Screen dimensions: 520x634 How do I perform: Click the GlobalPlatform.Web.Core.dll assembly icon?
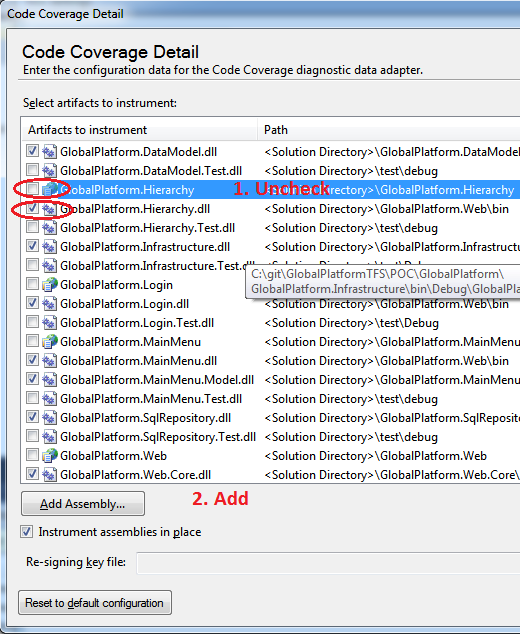pyautogui.click(x=49, y=475)
